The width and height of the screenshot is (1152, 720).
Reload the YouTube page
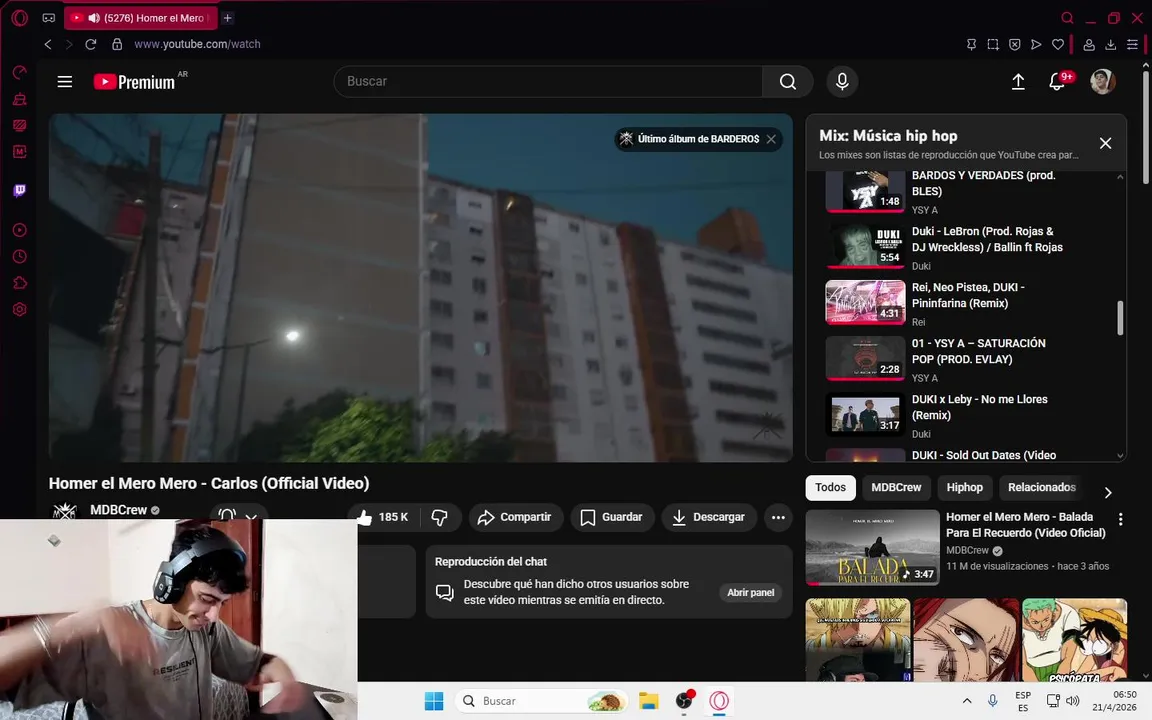tap(90, 44)
